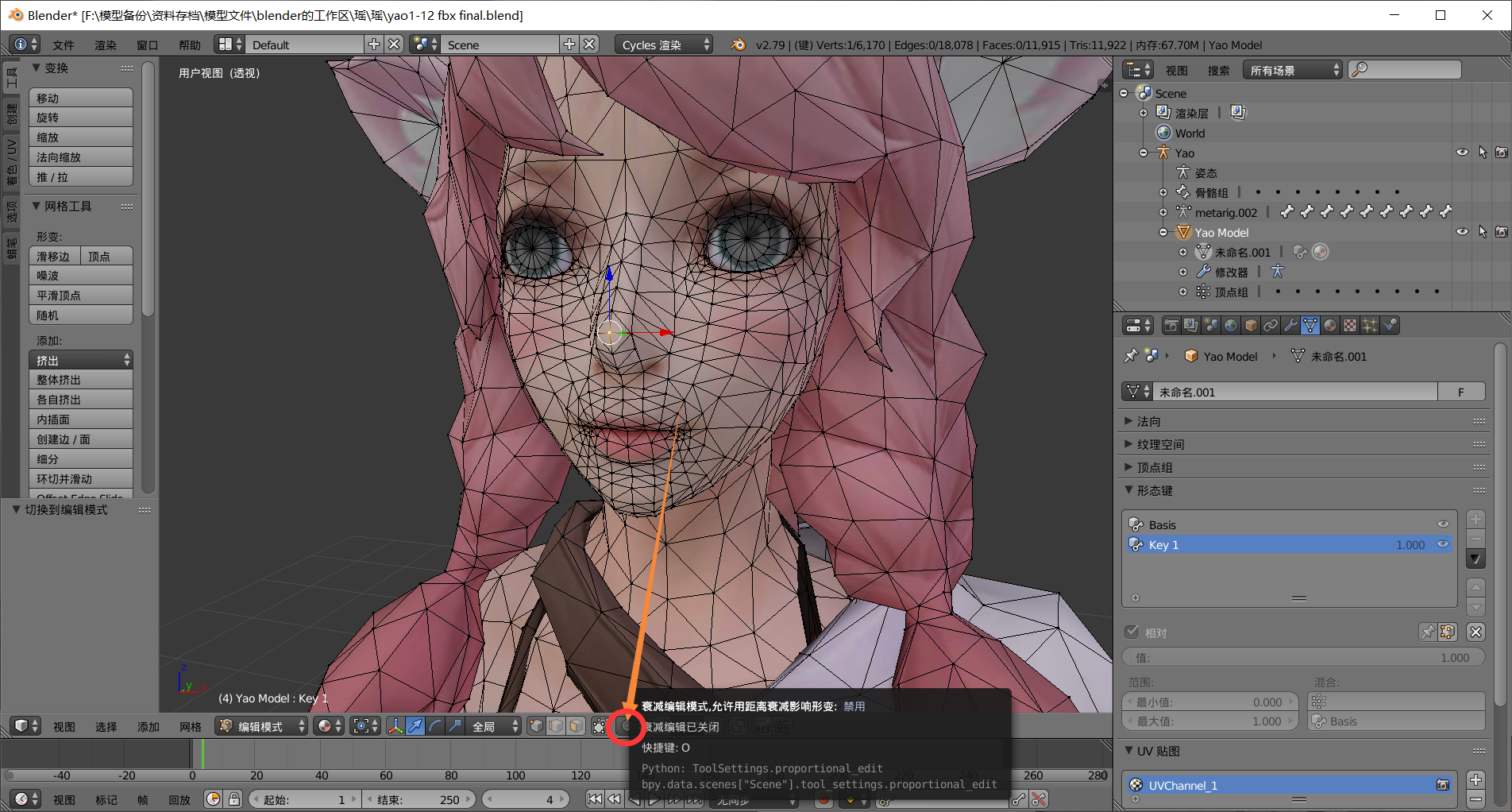1512x812 pixels.
Task: Toggle the 3D manipulator widget icon
Action: click(x=395, y=726)
